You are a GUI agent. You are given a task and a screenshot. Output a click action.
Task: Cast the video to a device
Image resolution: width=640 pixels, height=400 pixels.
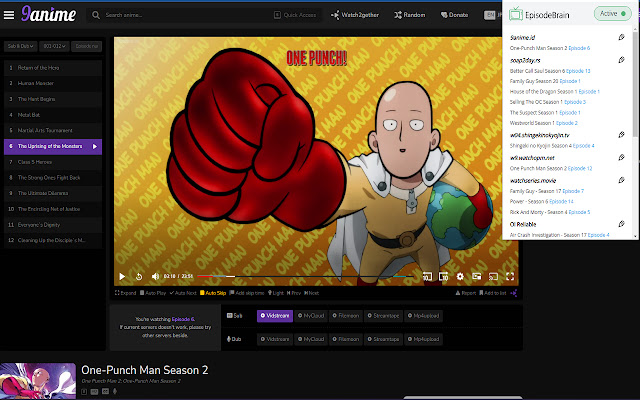493,277
